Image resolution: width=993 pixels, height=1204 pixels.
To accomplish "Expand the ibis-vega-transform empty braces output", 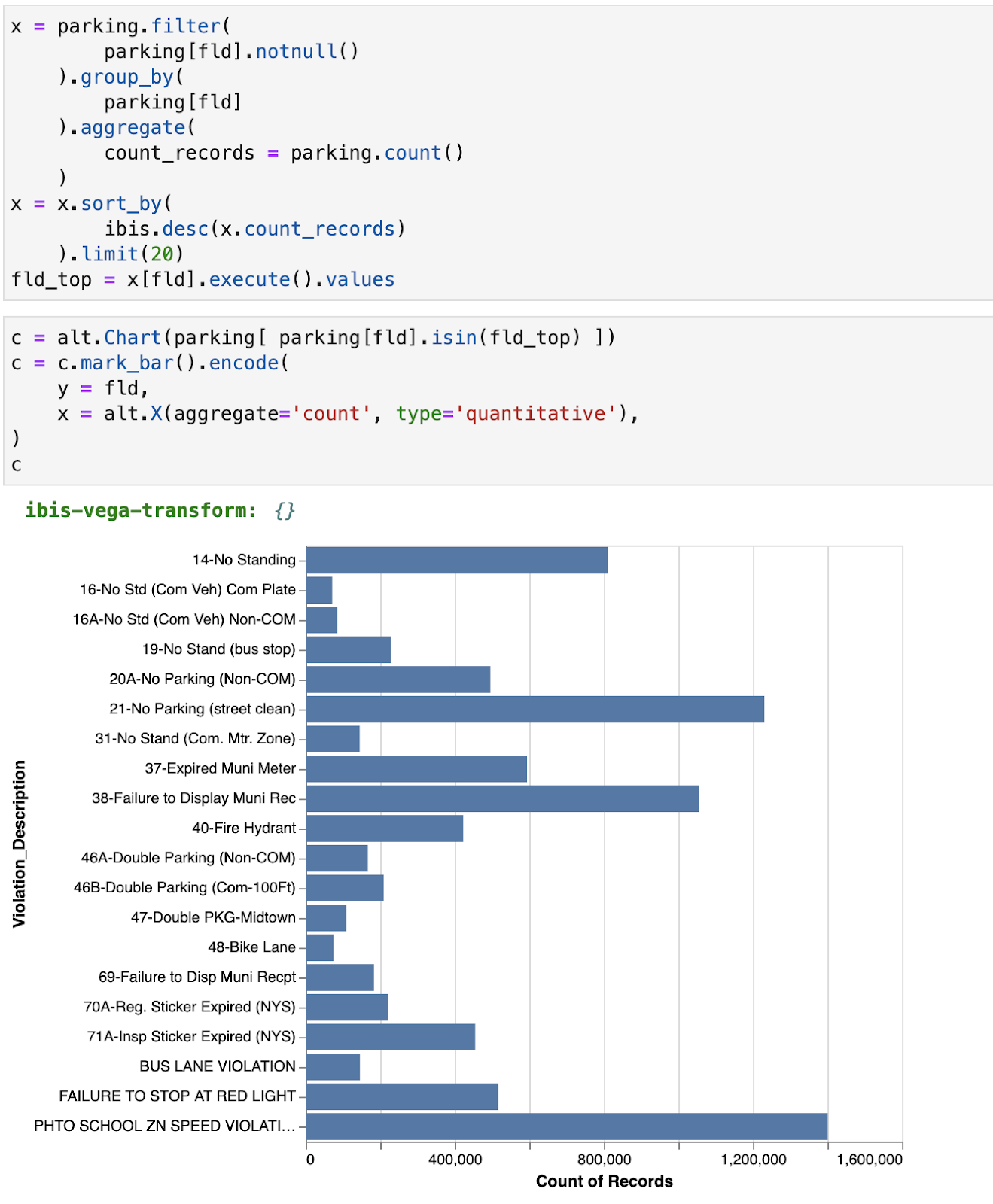I will (284, 511).
